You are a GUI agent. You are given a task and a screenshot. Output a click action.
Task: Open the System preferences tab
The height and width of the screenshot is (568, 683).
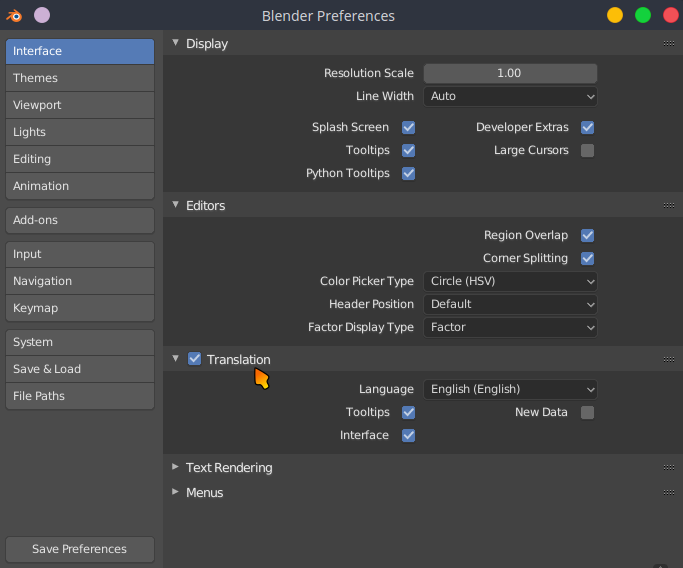pos(80,342)
